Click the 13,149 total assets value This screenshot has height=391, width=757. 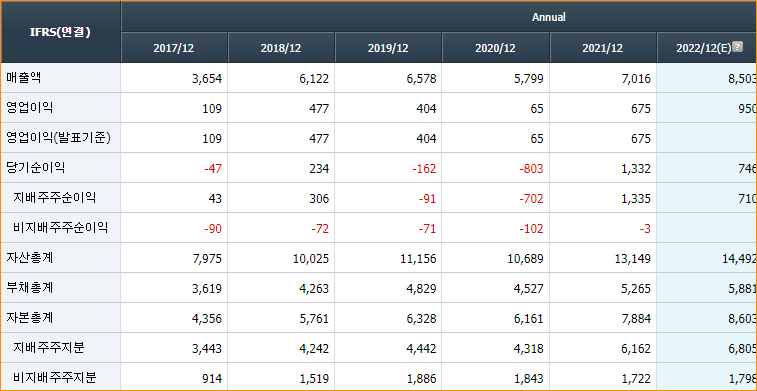pos(633,258)
